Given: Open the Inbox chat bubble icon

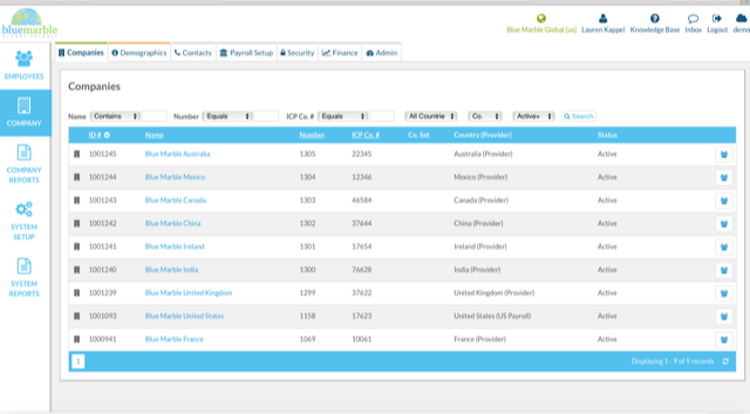Looking at the screenshot, I should point(693,19).
